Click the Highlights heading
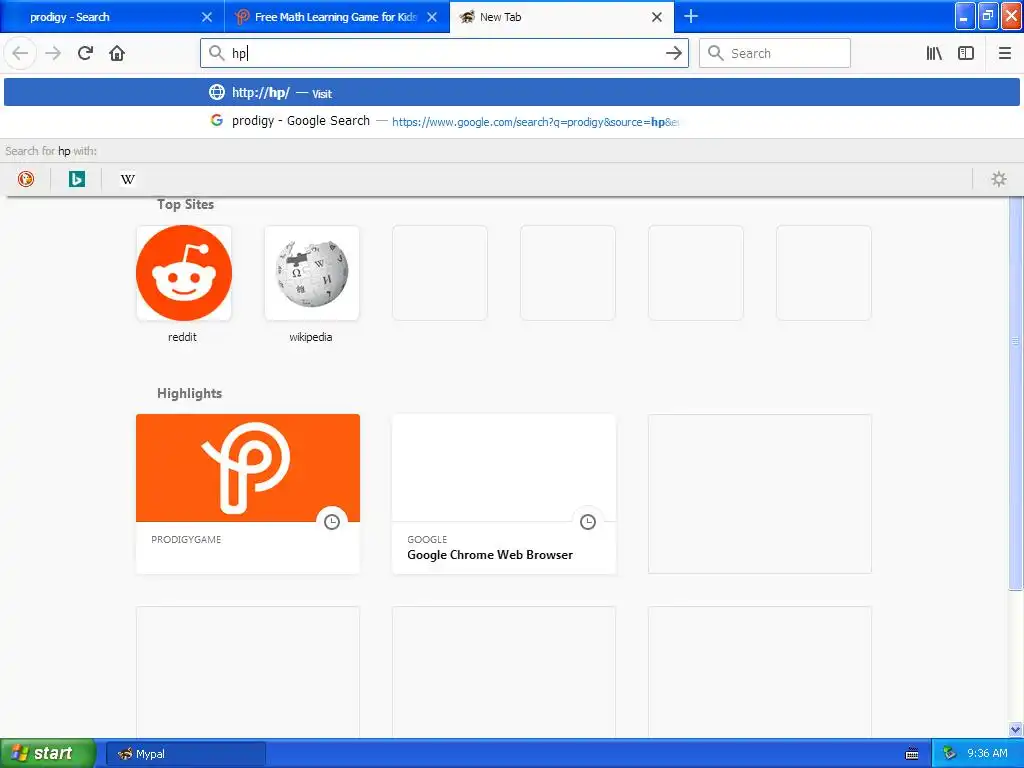The width and height of the screenshot is (1024, 768). [189, 393]
